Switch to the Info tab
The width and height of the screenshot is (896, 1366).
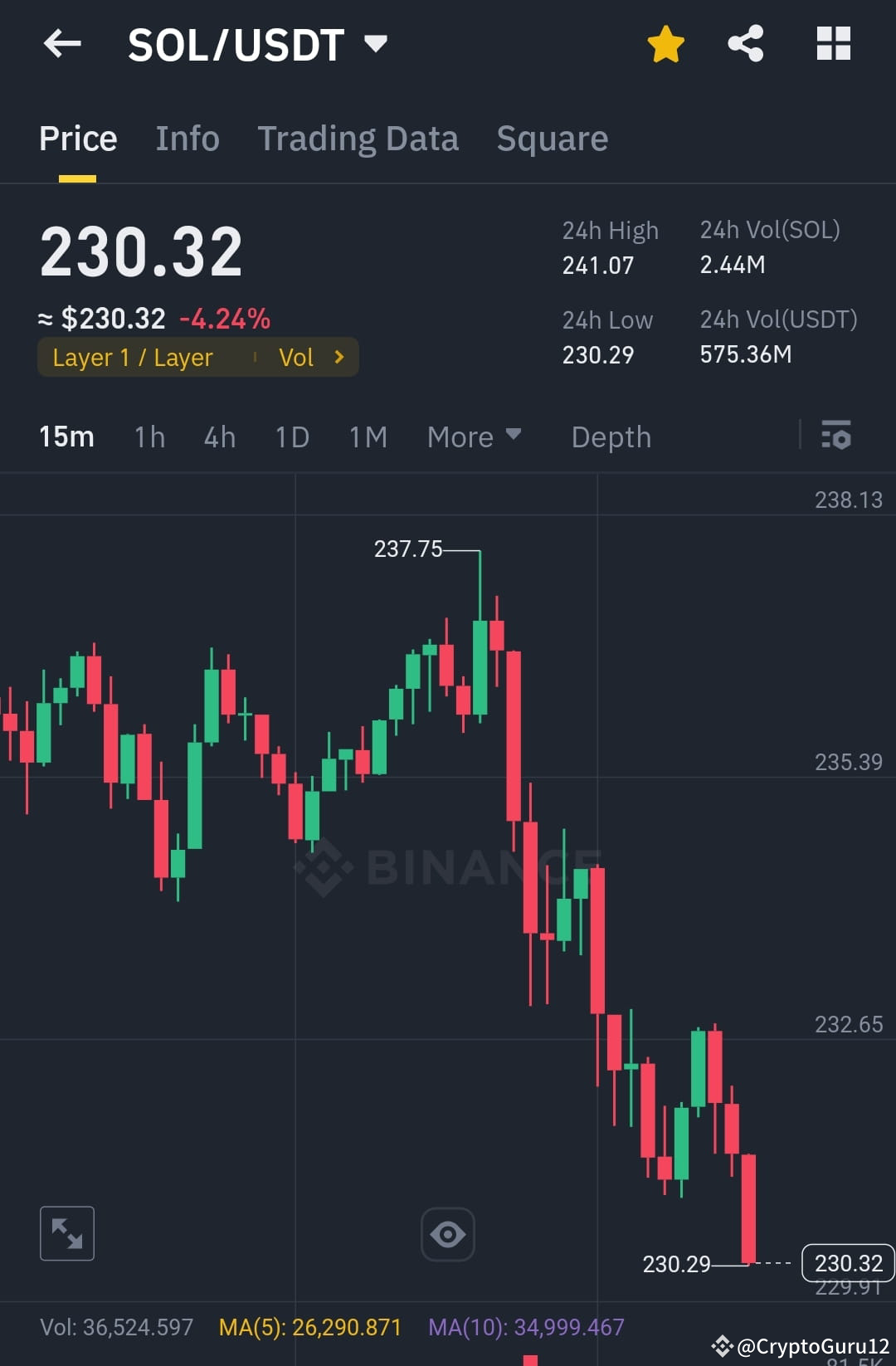click(x=187, y=138)
